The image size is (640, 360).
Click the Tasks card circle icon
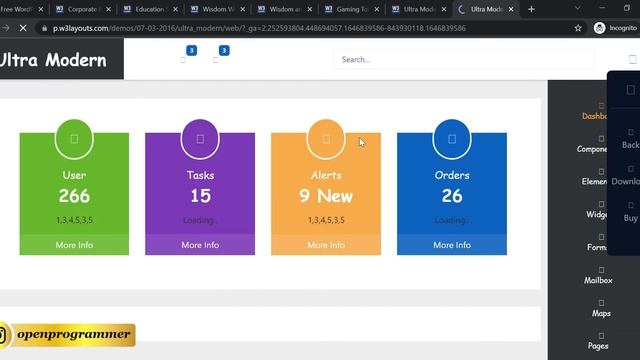click(x=200, y=139)
